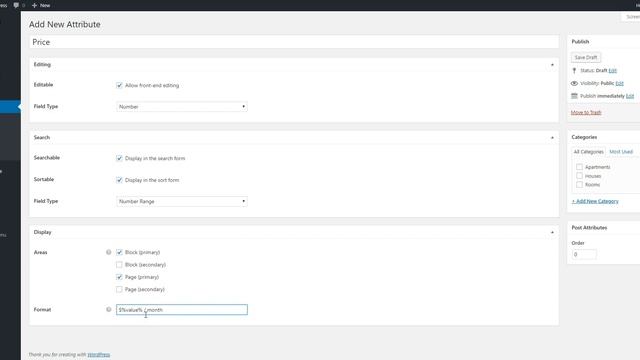This screenshot has height=360, width=640.
Task: Click the status pin icon in Publish box
Action: (x=574, y=71)
